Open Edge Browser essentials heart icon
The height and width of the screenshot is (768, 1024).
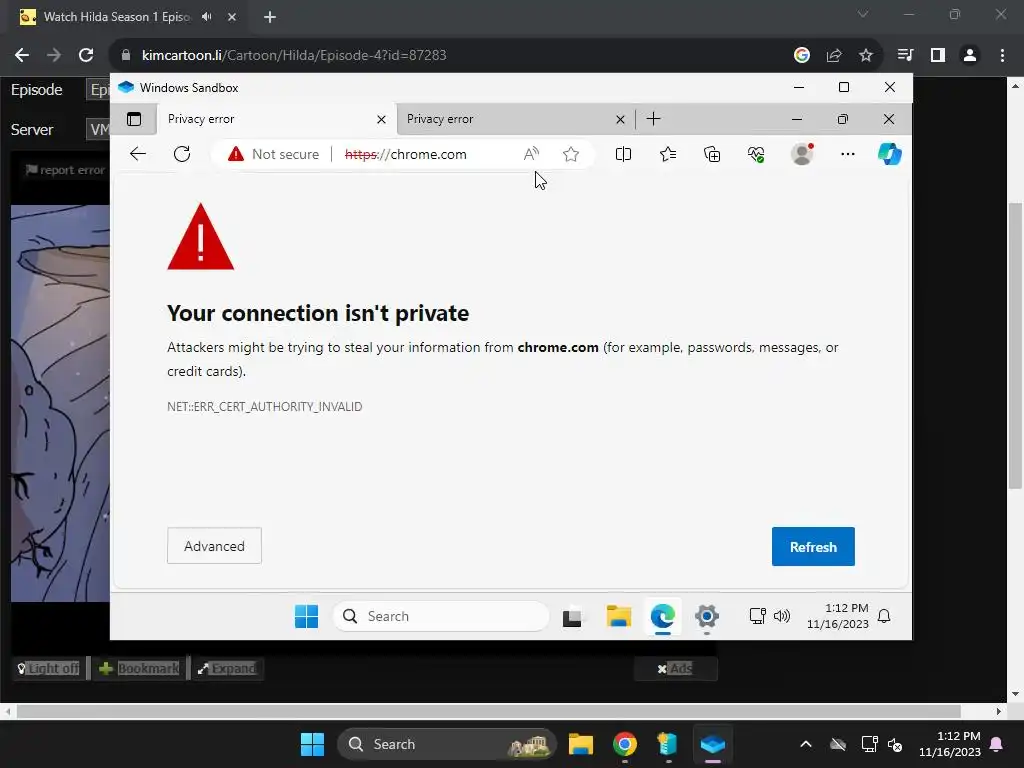(x=756, y=154)
